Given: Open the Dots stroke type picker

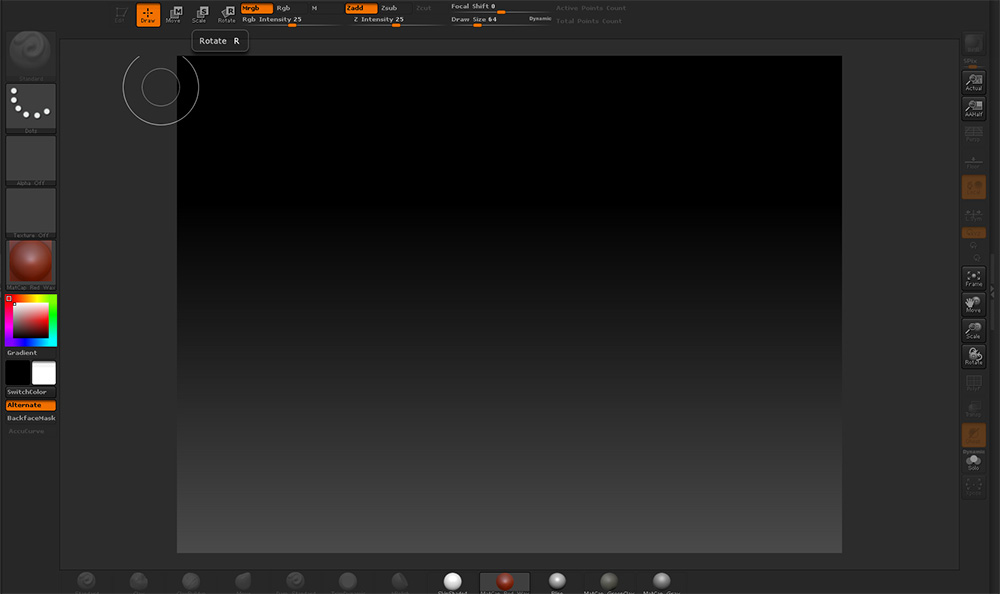Looking at the screenshot, I should click(31, 108).
